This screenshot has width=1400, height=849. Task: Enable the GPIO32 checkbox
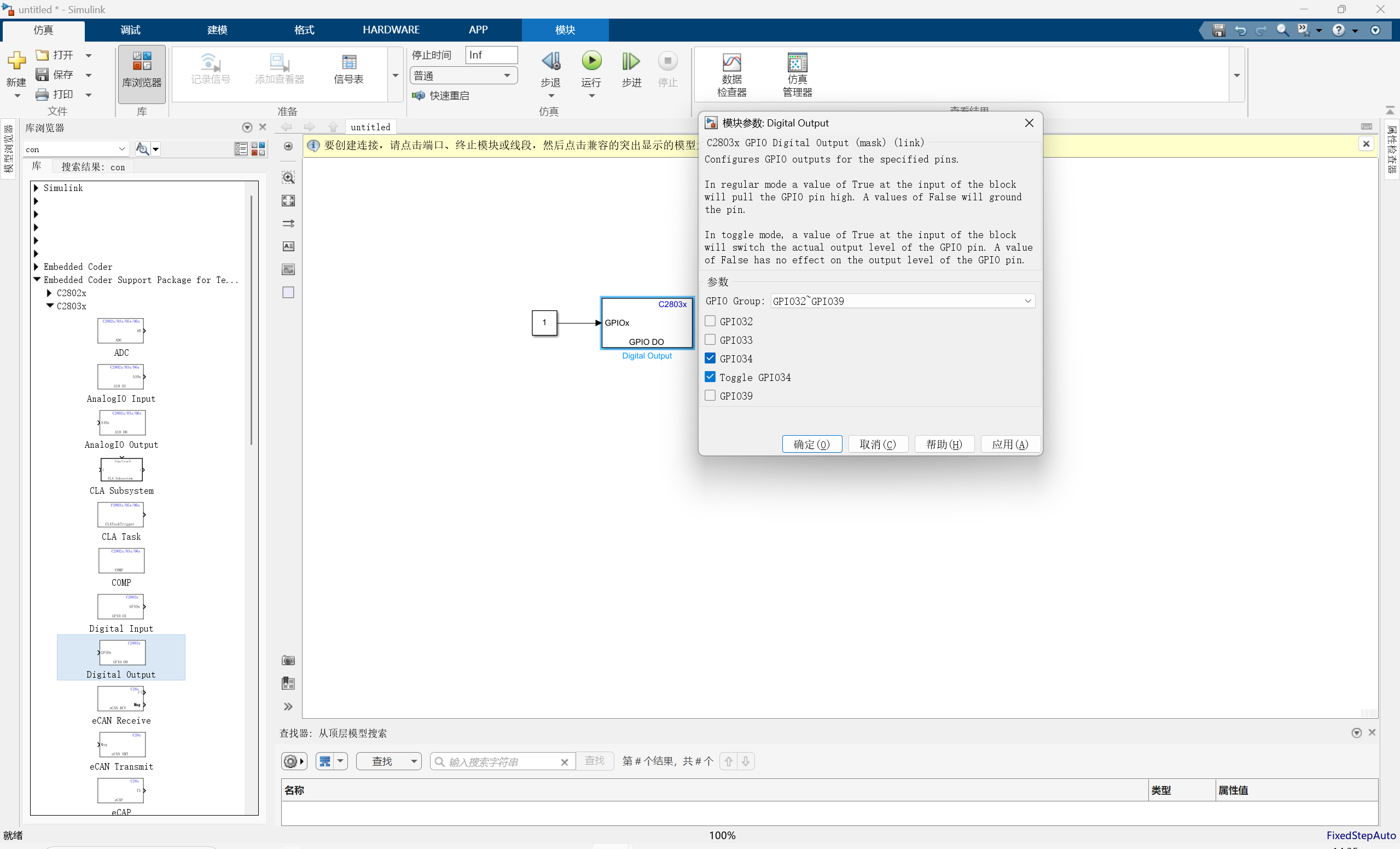(710, 321)
